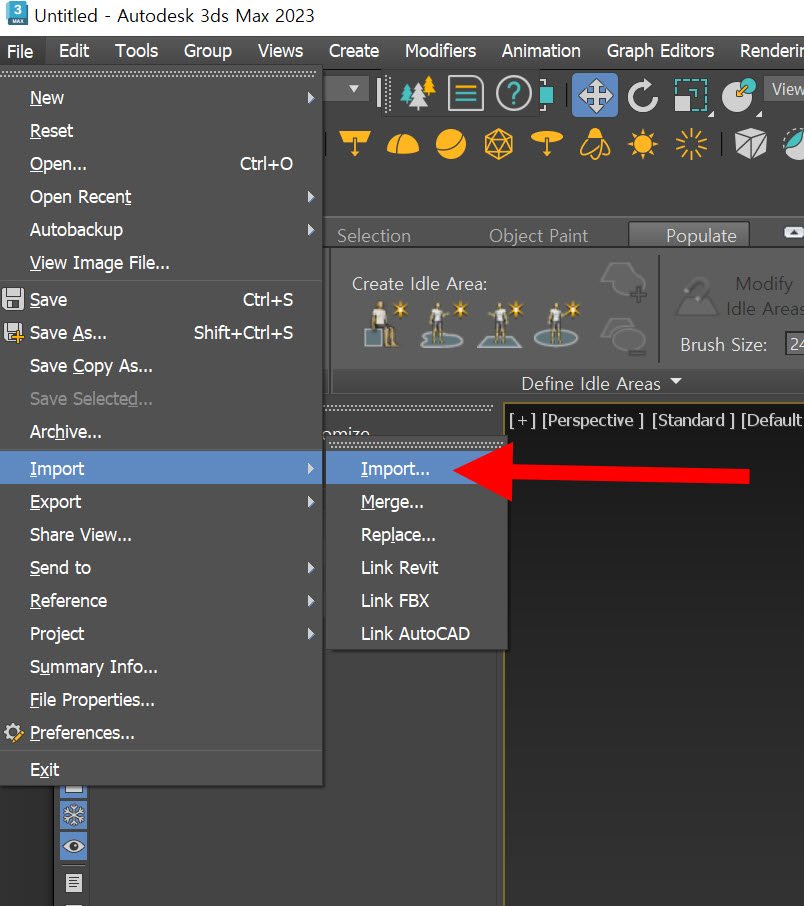Expand the Export submenu
Image resolution: width=804 pixels, height=906 pixels.
click(161, 502)
